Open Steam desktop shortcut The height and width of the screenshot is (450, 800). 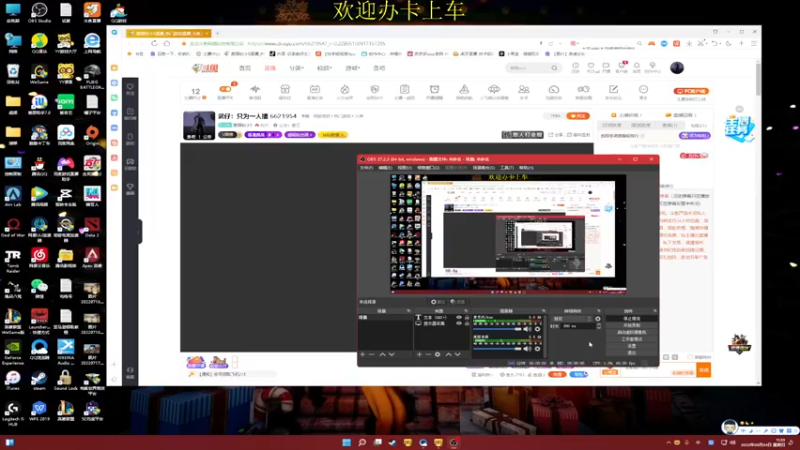[39, 380]
